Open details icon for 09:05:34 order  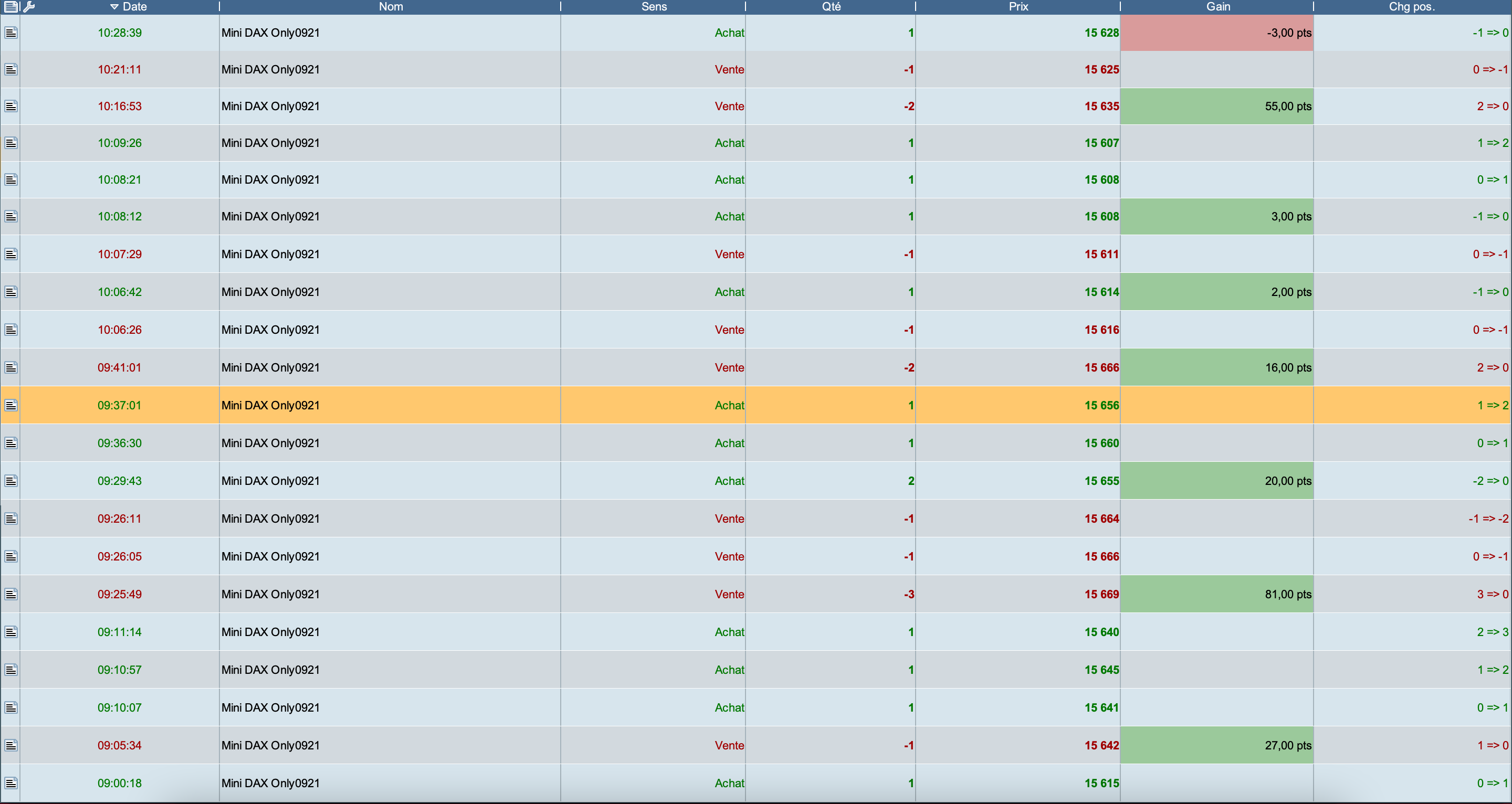pos(10,745)
